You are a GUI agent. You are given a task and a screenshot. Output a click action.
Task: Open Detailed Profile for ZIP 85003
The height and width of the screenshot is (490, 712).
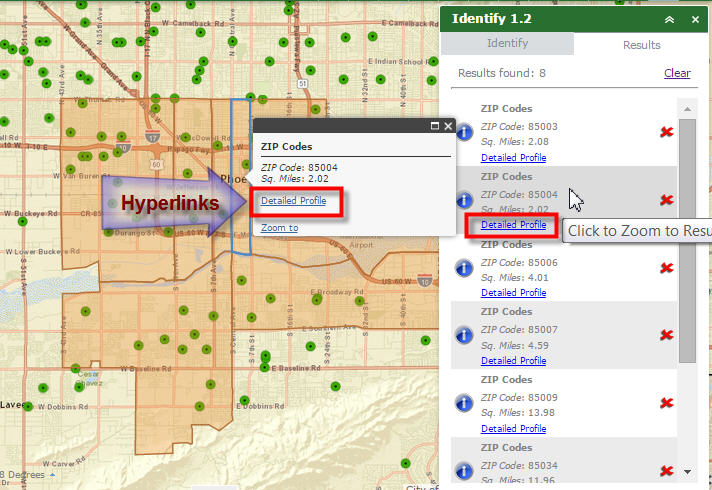click(x=513, y=158)
